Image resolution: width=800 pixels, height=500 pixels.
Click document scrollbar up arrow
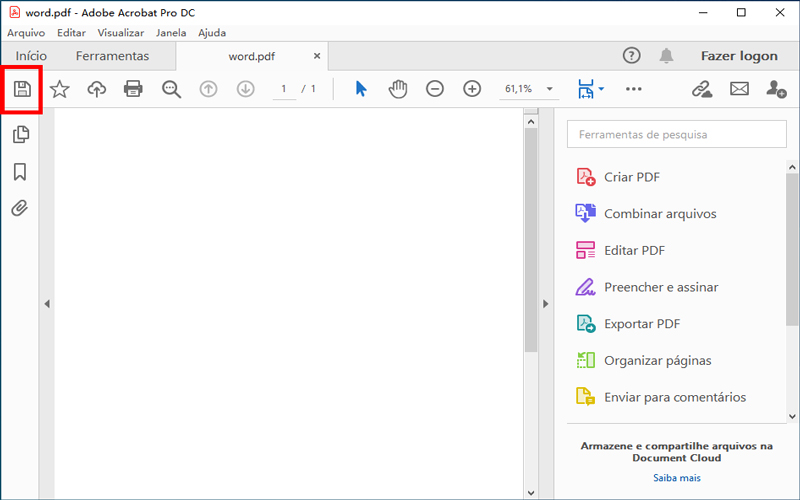[531, 122]
